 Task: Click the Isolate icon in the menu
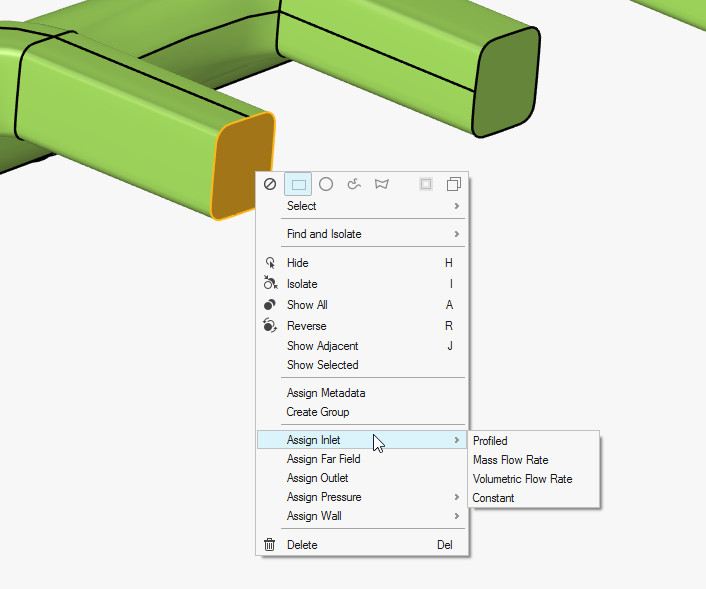(270, 284)
